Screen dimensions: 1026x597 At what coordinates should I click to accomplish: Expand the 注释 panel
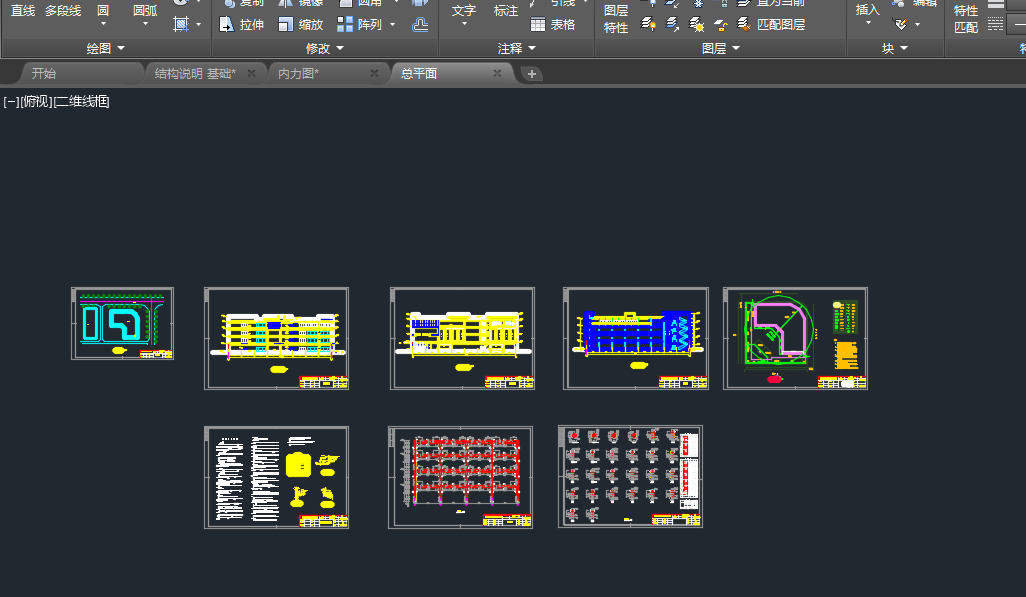tap(516, 48)
